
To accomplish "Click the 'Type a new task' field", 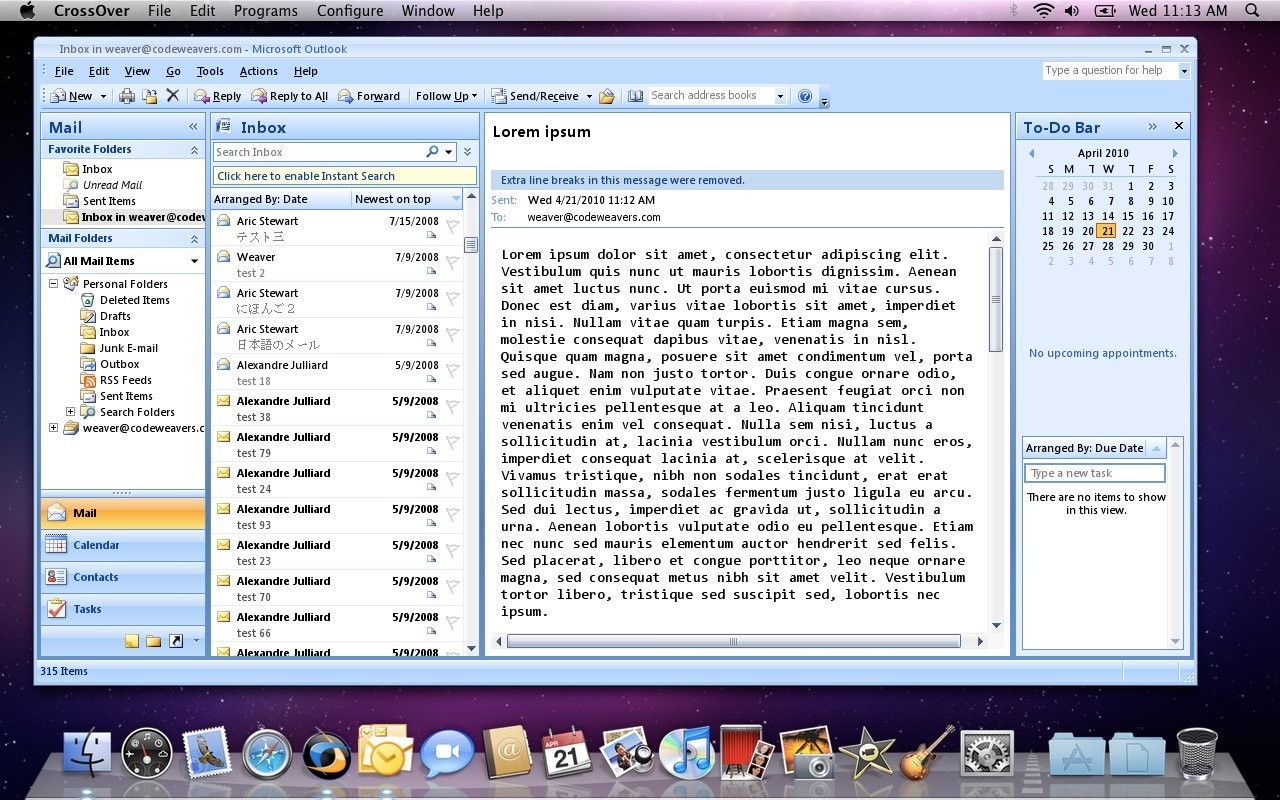I will point(1094,473).
